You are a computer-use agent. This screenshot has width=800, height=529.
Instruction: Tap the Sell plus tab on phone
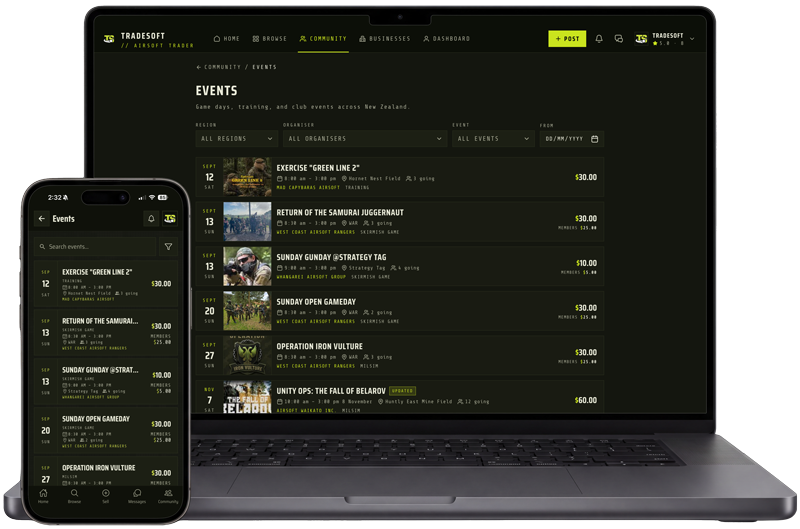pyautogui.click(x=106, y=496)
